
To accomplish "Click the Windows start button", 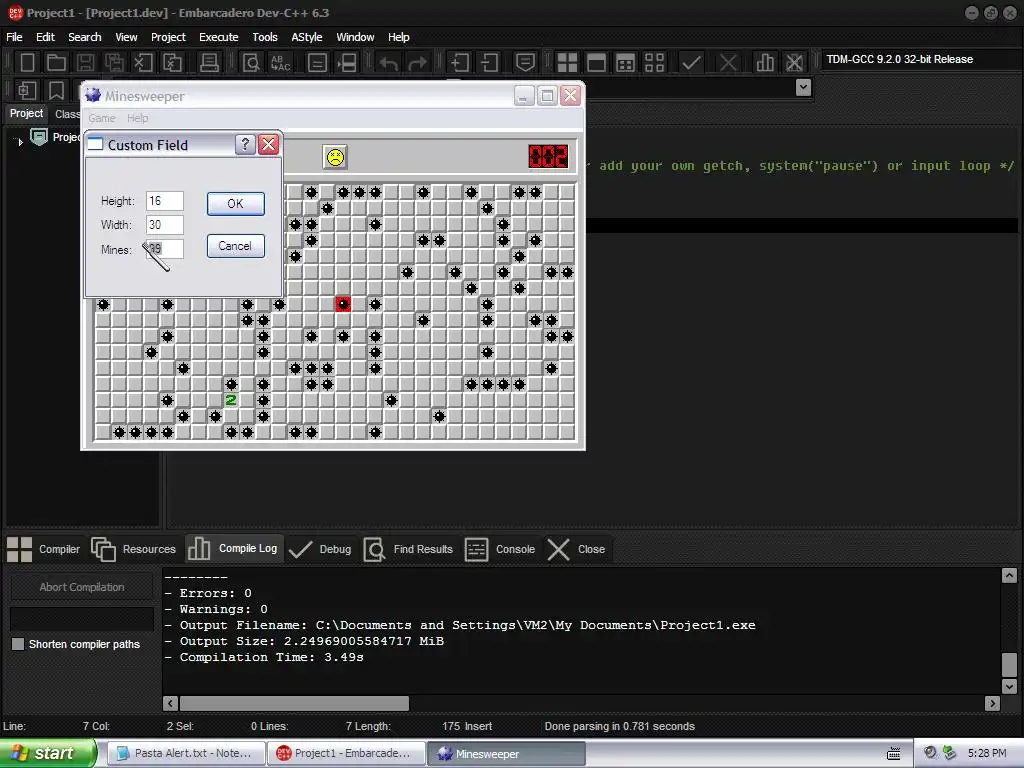I will pos(48,753).
